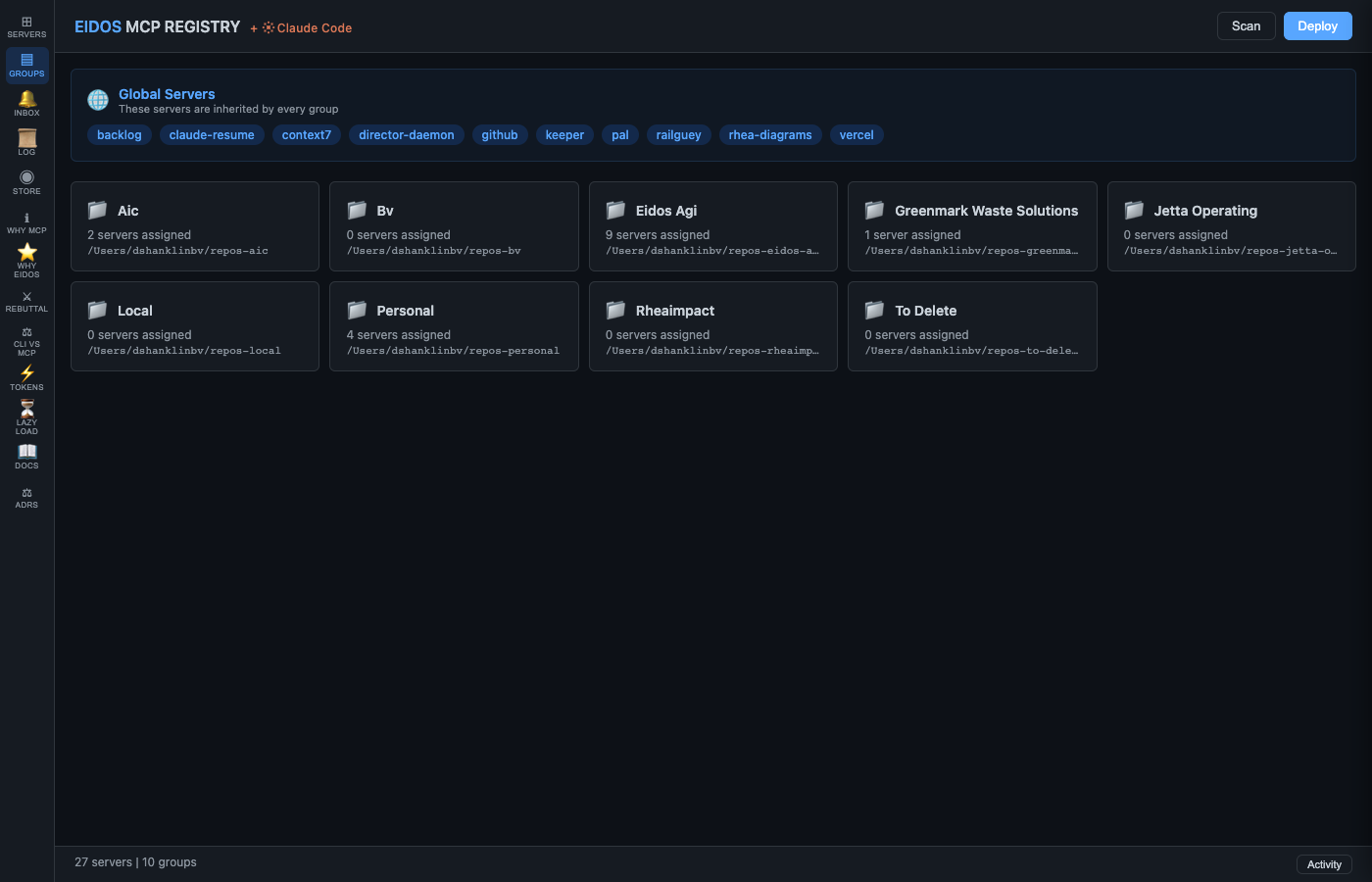Image resolution: width=1372 pixels, height=882 pixels.
Task: Open the CLI vs MCP scales icon
Action: pyautogui.click(x=26, y=332)
